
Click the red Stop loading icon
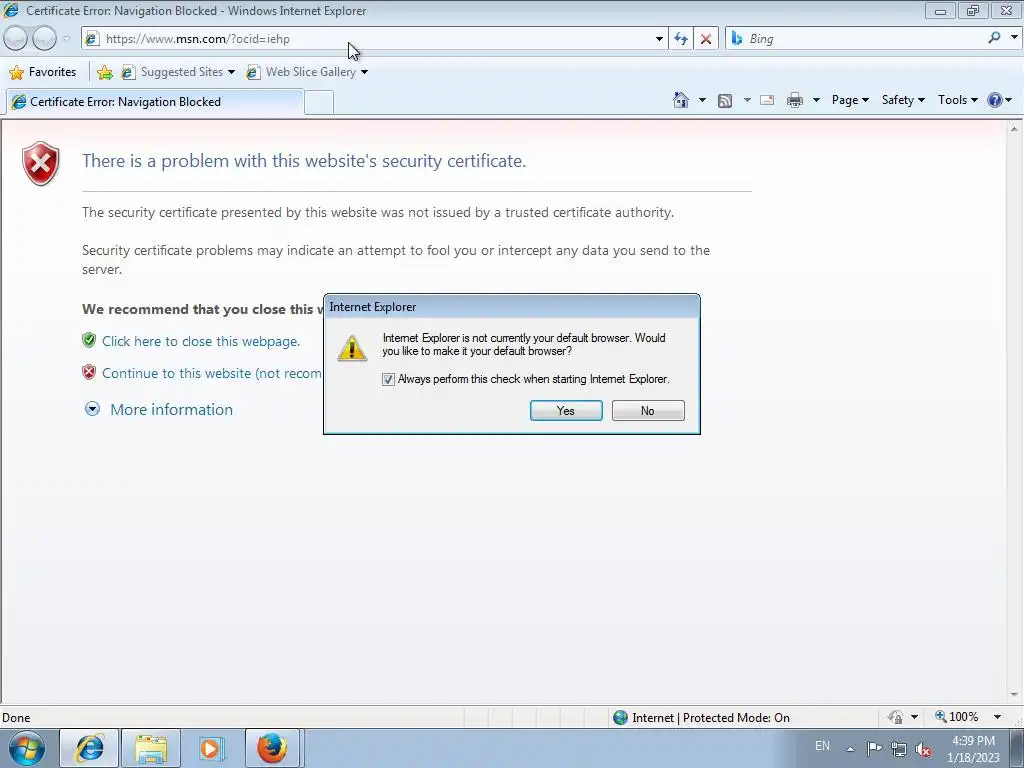point(706,39)
